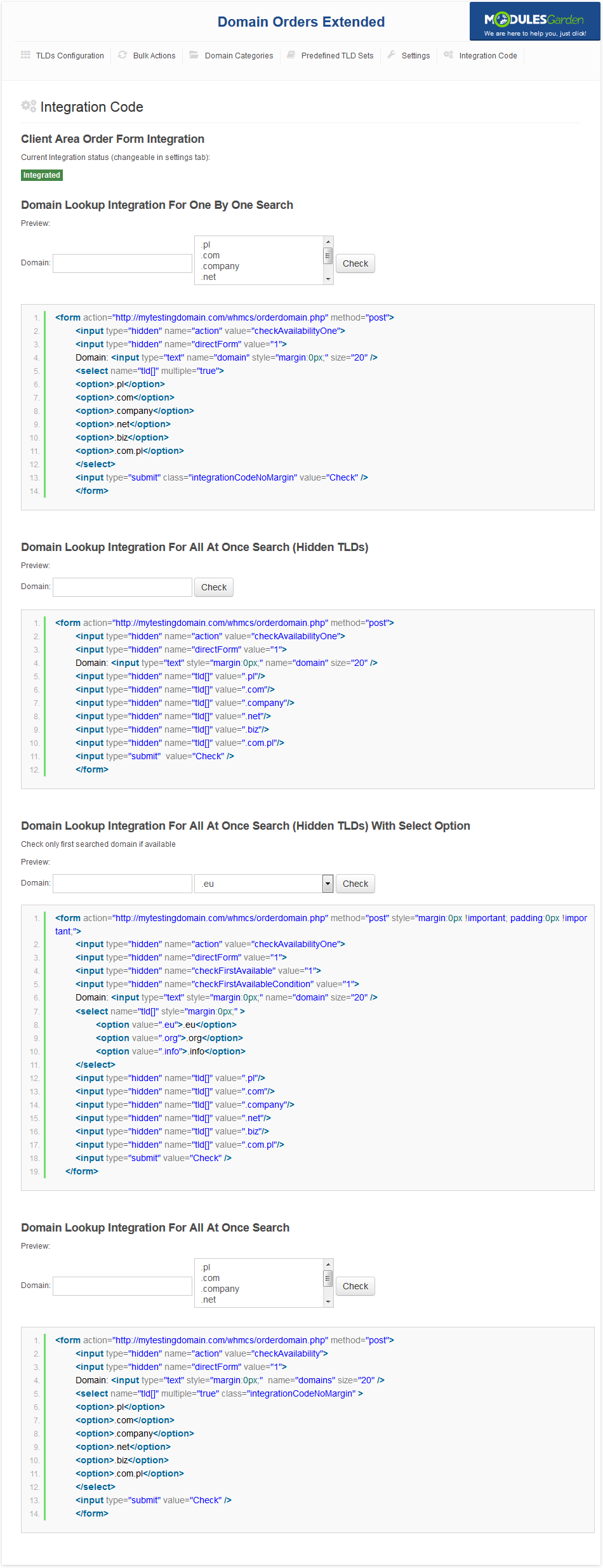Viewport: 603px width, 1568px height.
Task: Click the Settings wrench icon
Action: pos(392,55)
